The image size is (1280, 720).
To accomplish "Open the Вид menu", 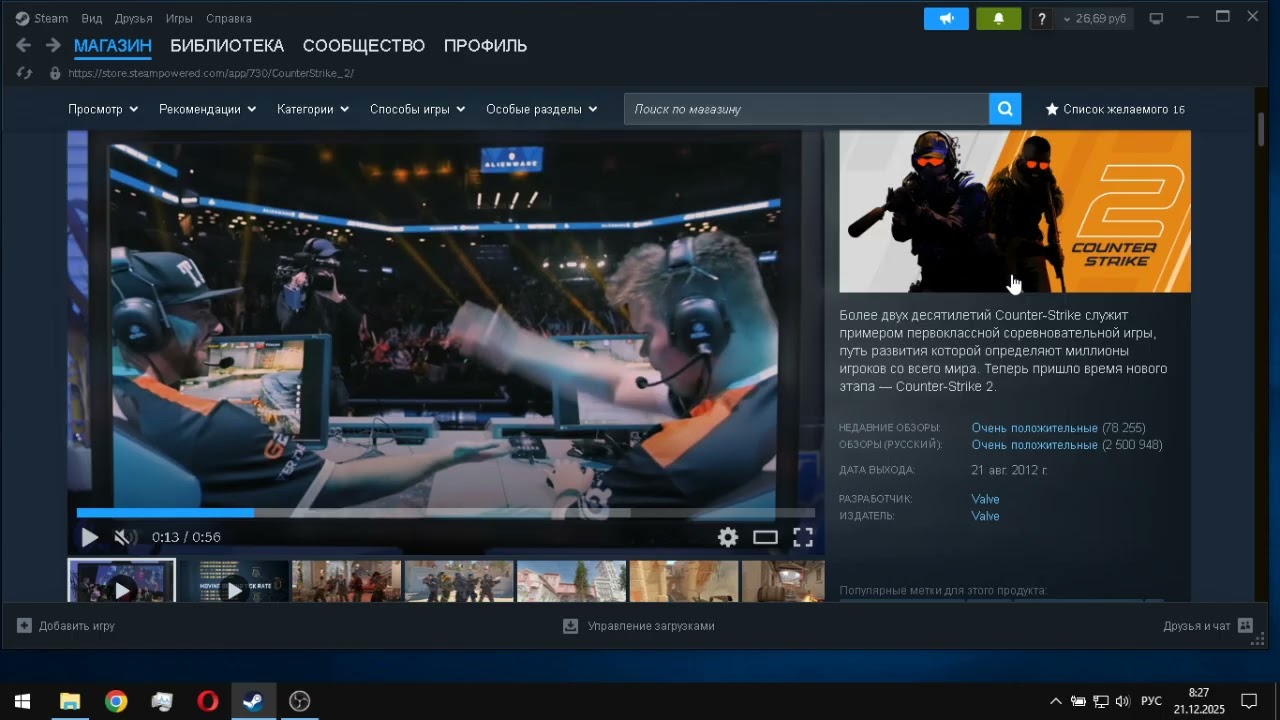I will 91,18.
